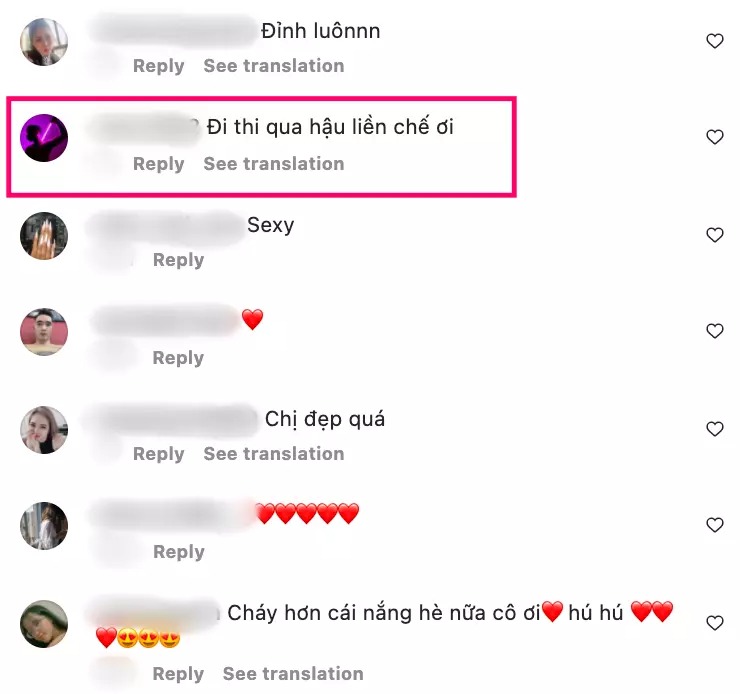See translation of "Cháy hơn cái nắng hè" comment
The image size is (740, 694).
(x=293, y=674)
